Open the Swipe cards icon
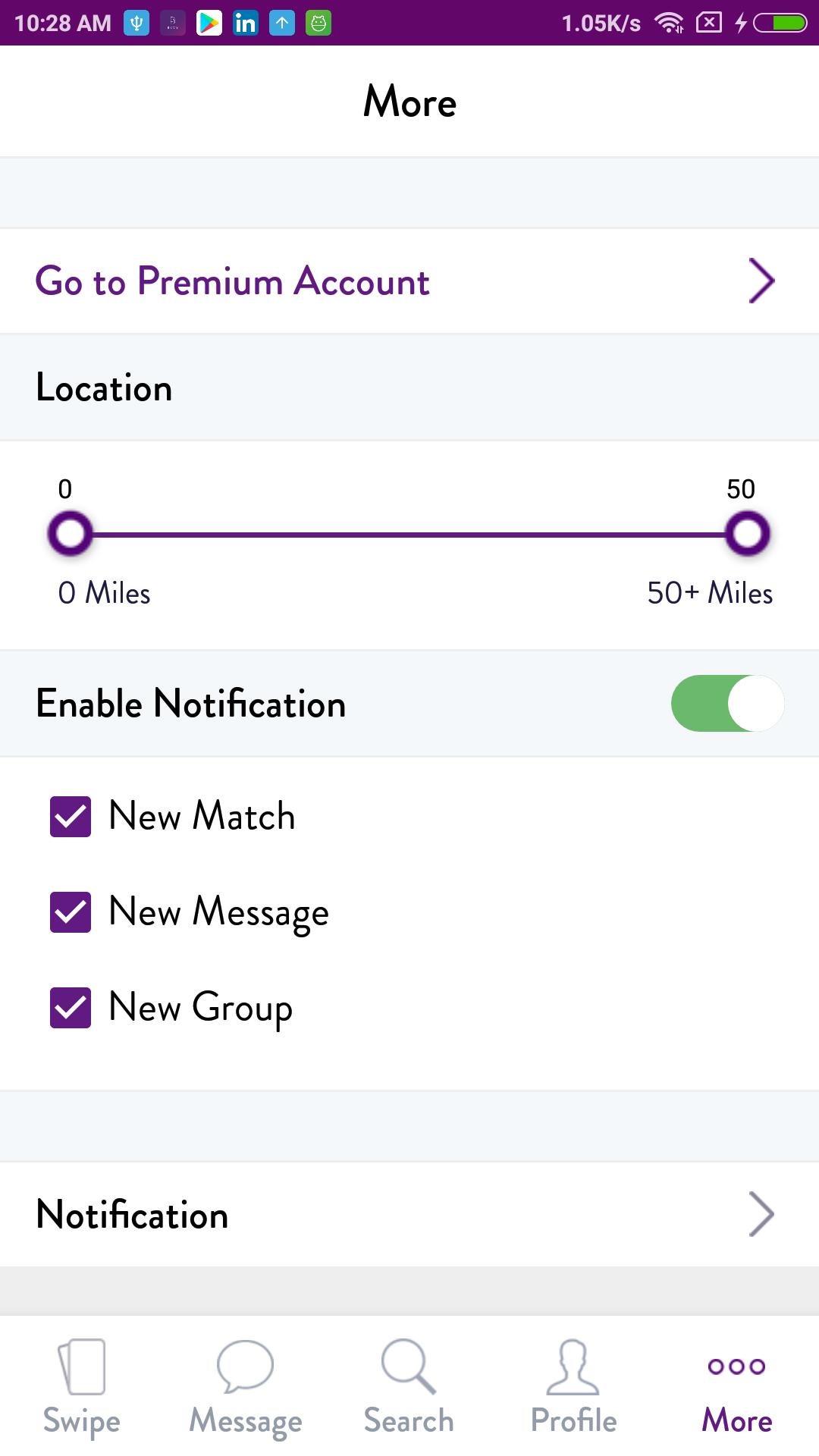 (82, 1367)
